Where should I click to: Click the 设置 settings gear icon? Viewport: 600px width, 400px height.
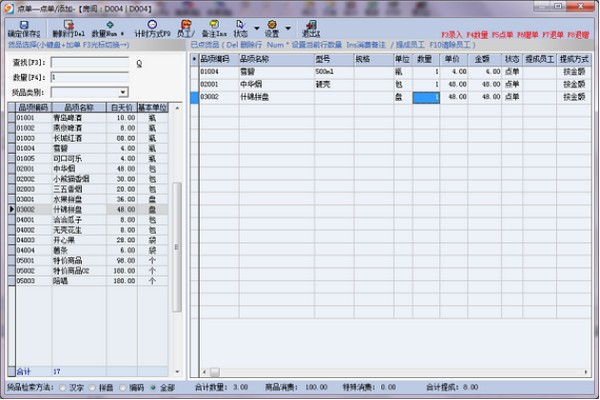tap(272, 24)
